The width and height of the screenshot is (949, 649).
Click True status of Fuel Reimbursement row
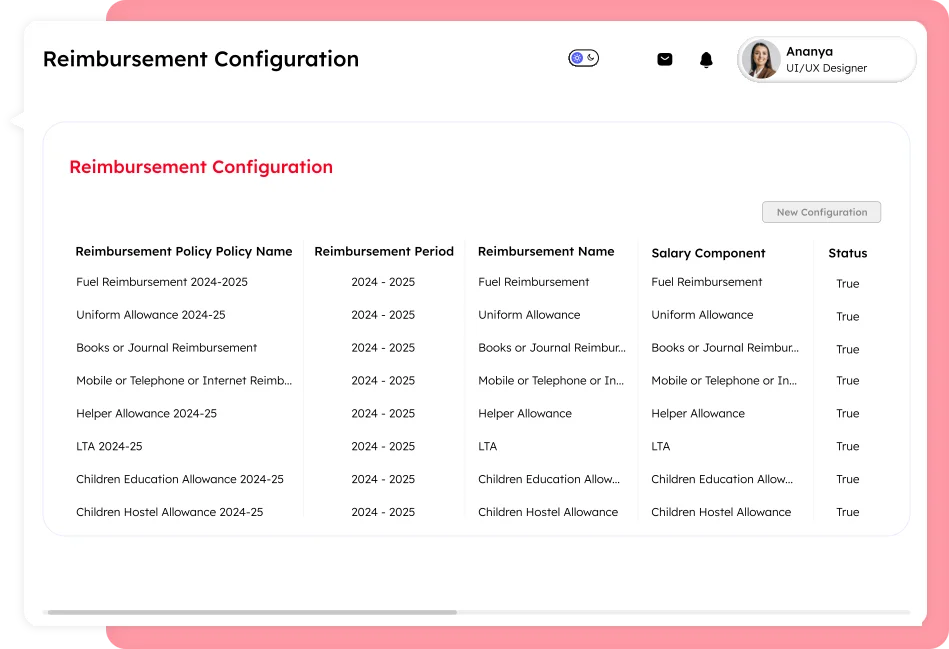pyautogui.click(x=847, y=284)
